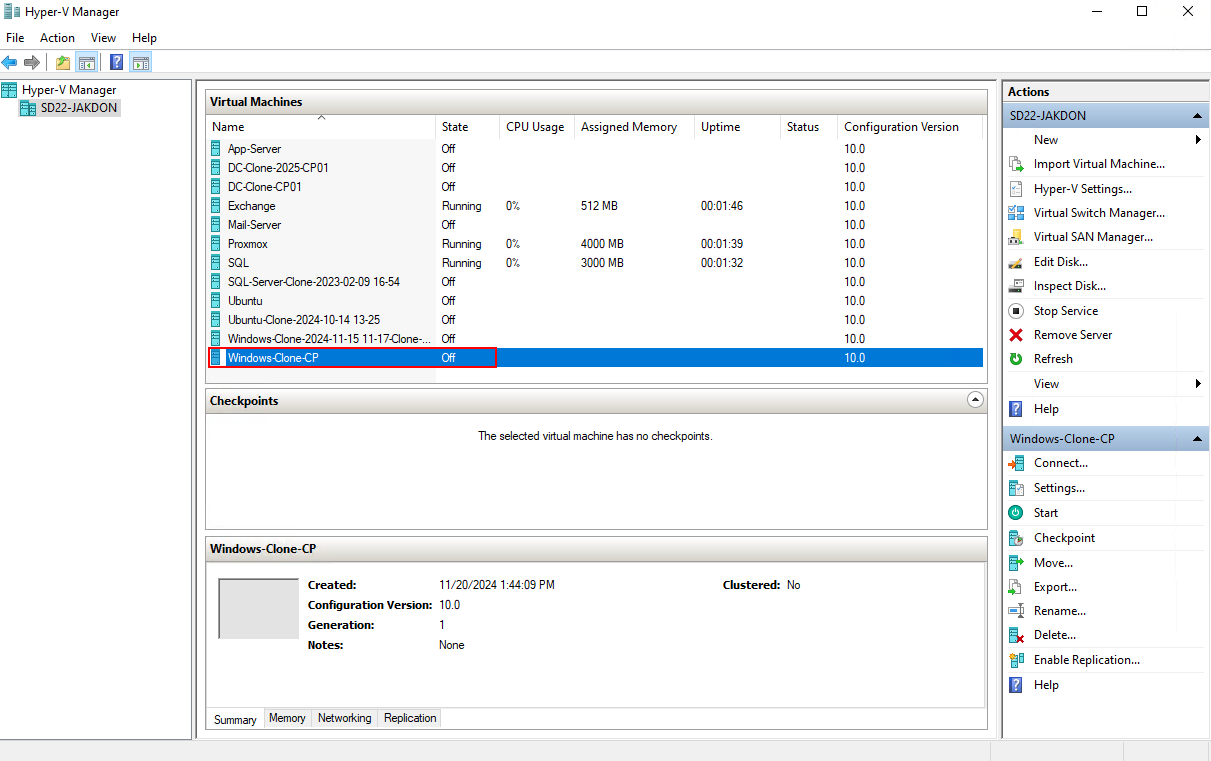Viewport: 1211px width, 761px height.
Task: Click the Up one level folder icon
Action: [x=63, y=62]
